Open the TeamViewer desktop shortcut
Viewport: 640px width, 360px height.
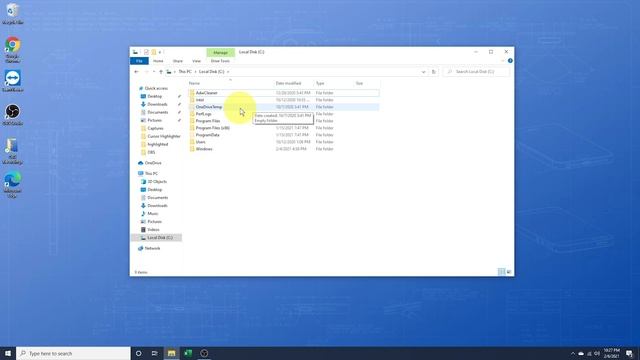(x=13, y=81)
